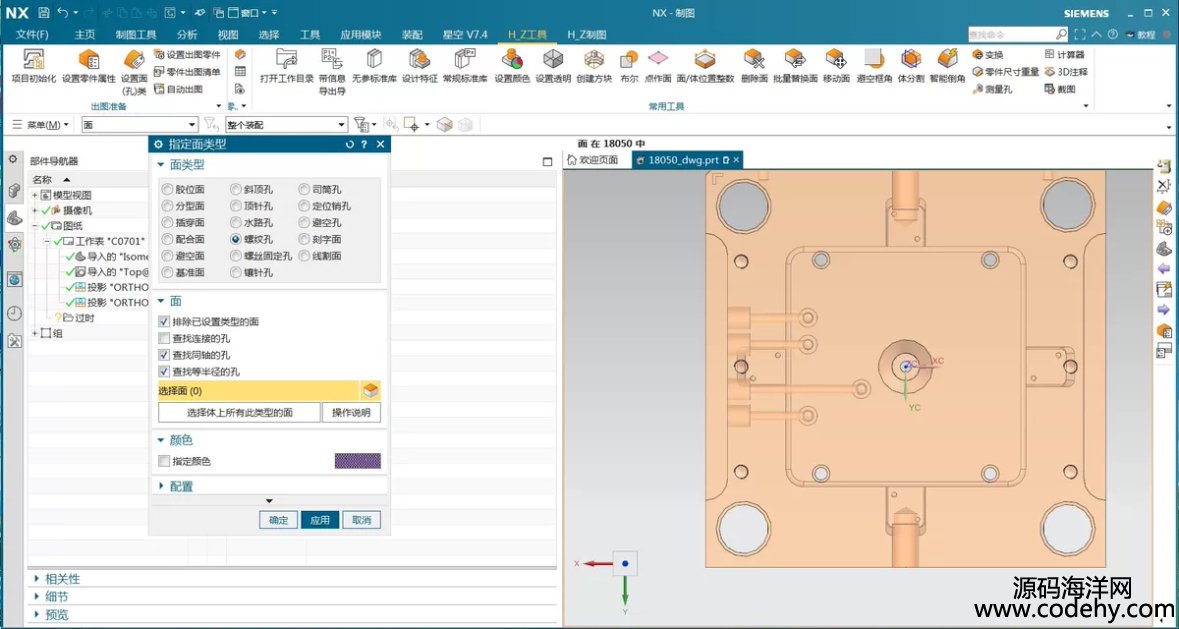The image size is (1179, 629).
Task: Click 选择体上所有此类型的面 button
Action: [239, 413]
